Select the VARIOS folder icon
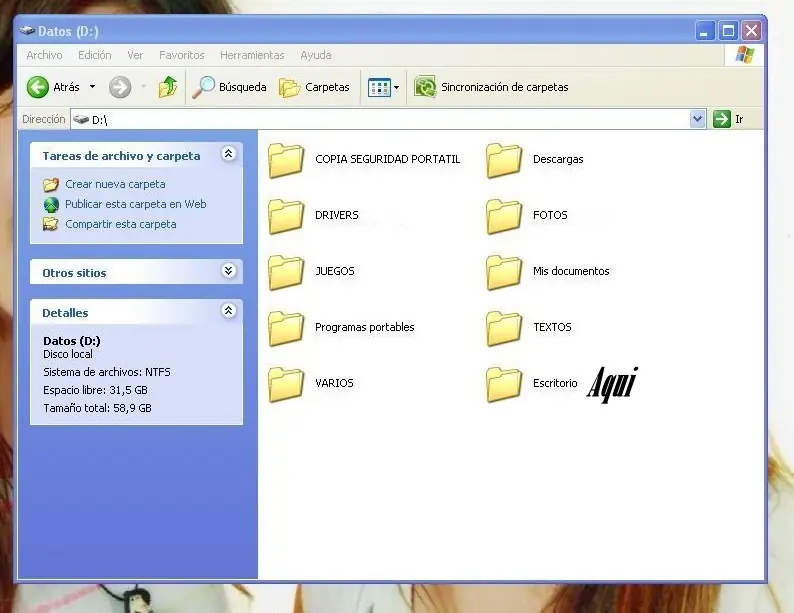 point(286,385)
